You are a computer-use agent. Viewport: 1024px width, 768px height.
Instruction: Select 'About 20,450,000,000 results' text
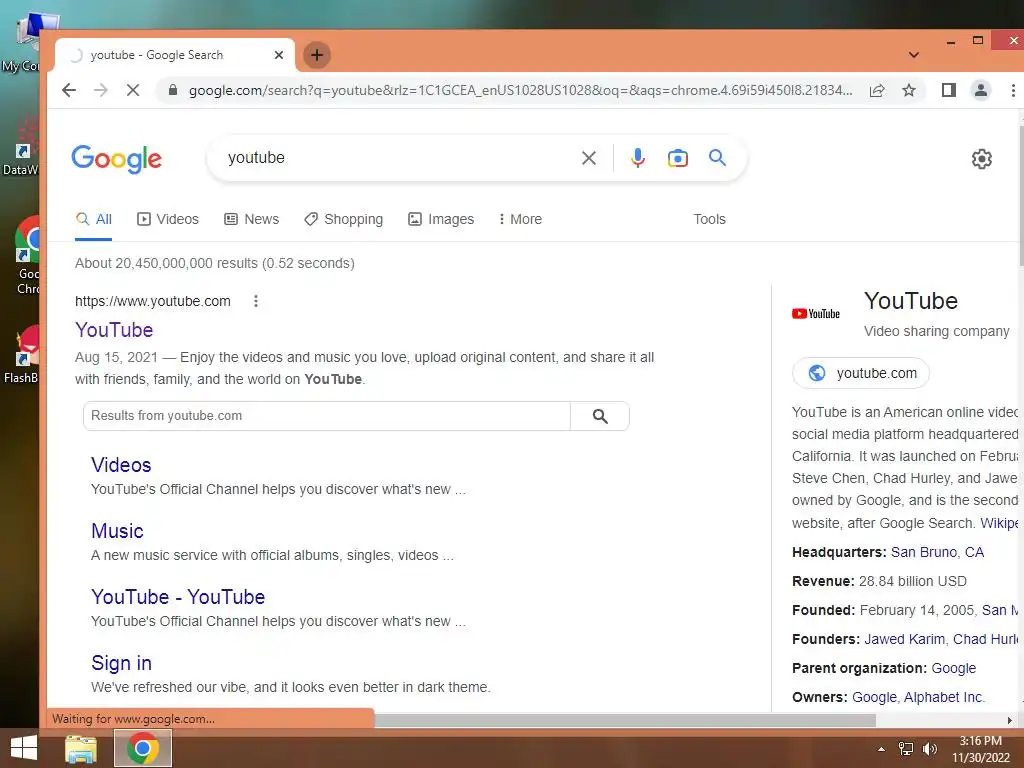tap(167, 263)
